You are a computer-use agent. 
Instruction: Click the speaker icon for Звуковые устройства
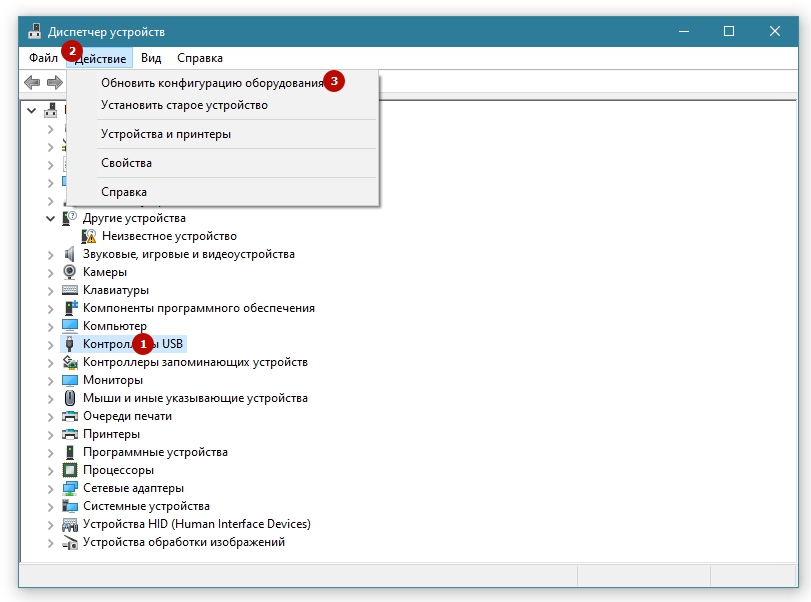pyautogui.click(x=69, y=254)
